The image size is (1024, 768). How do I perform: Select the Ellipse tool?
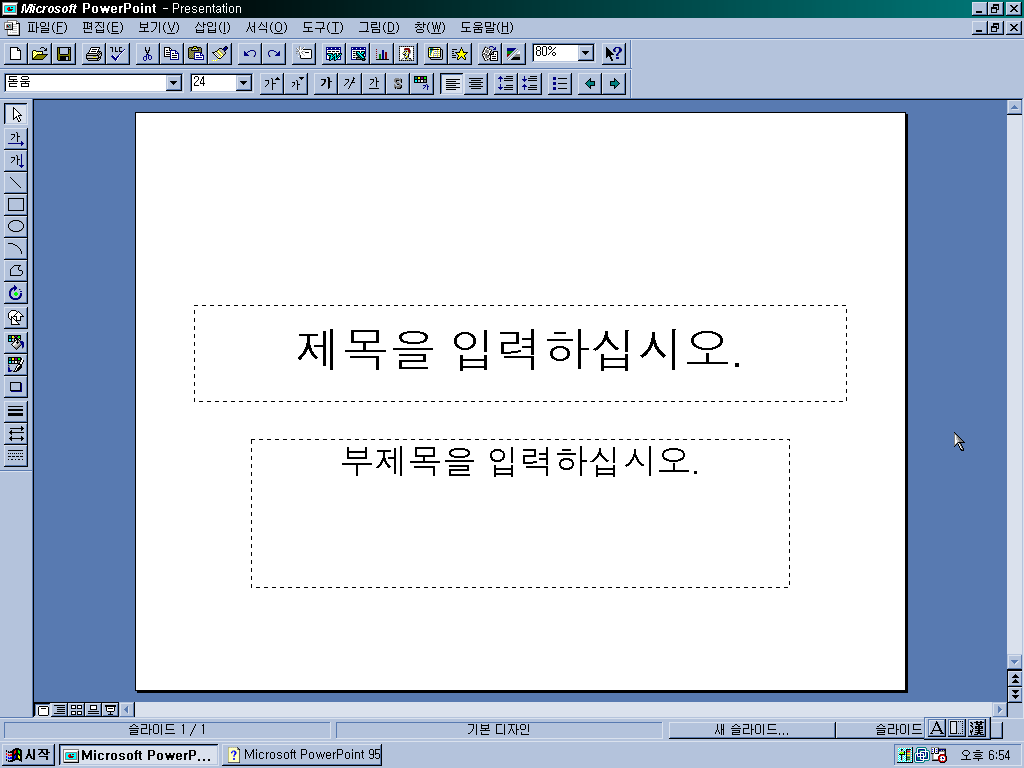[x=16, y=227]
